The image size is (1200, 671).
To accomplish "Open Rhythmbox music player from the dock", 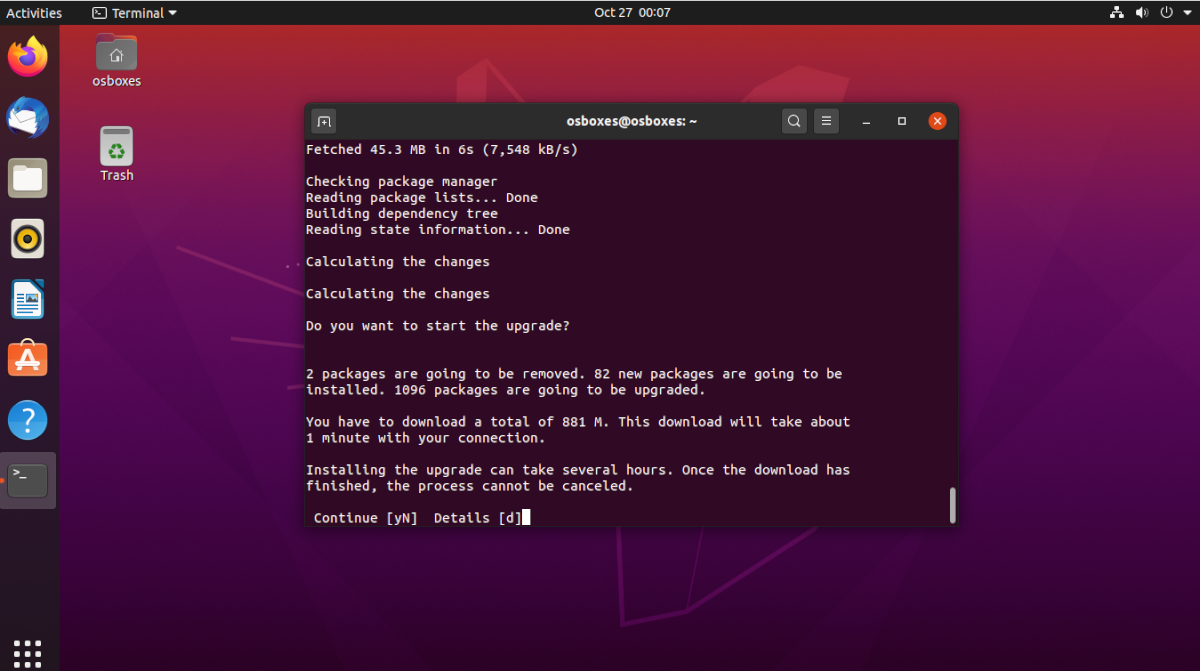I will coord(28,238).
